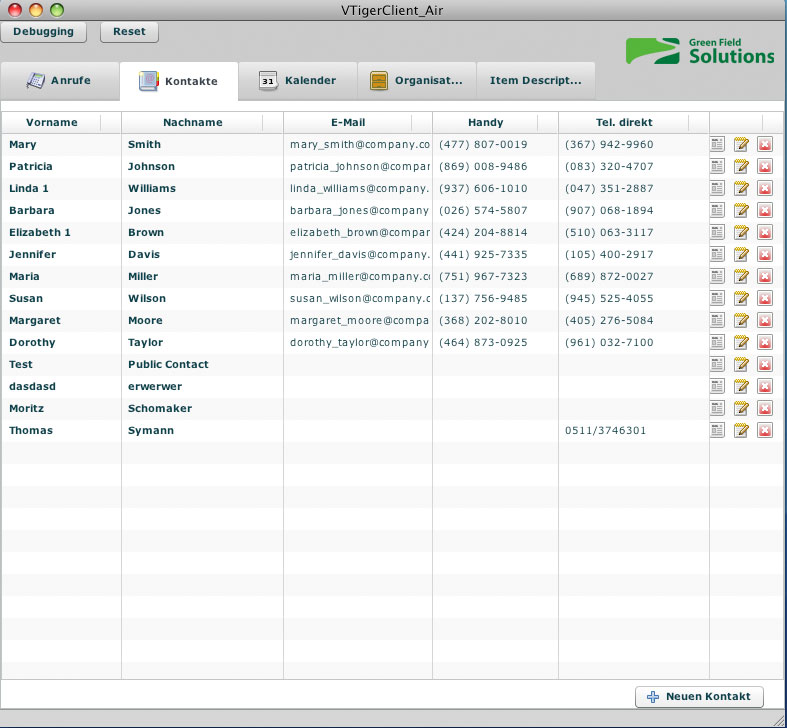Show details for Jennifer Davis

[717, 254]
